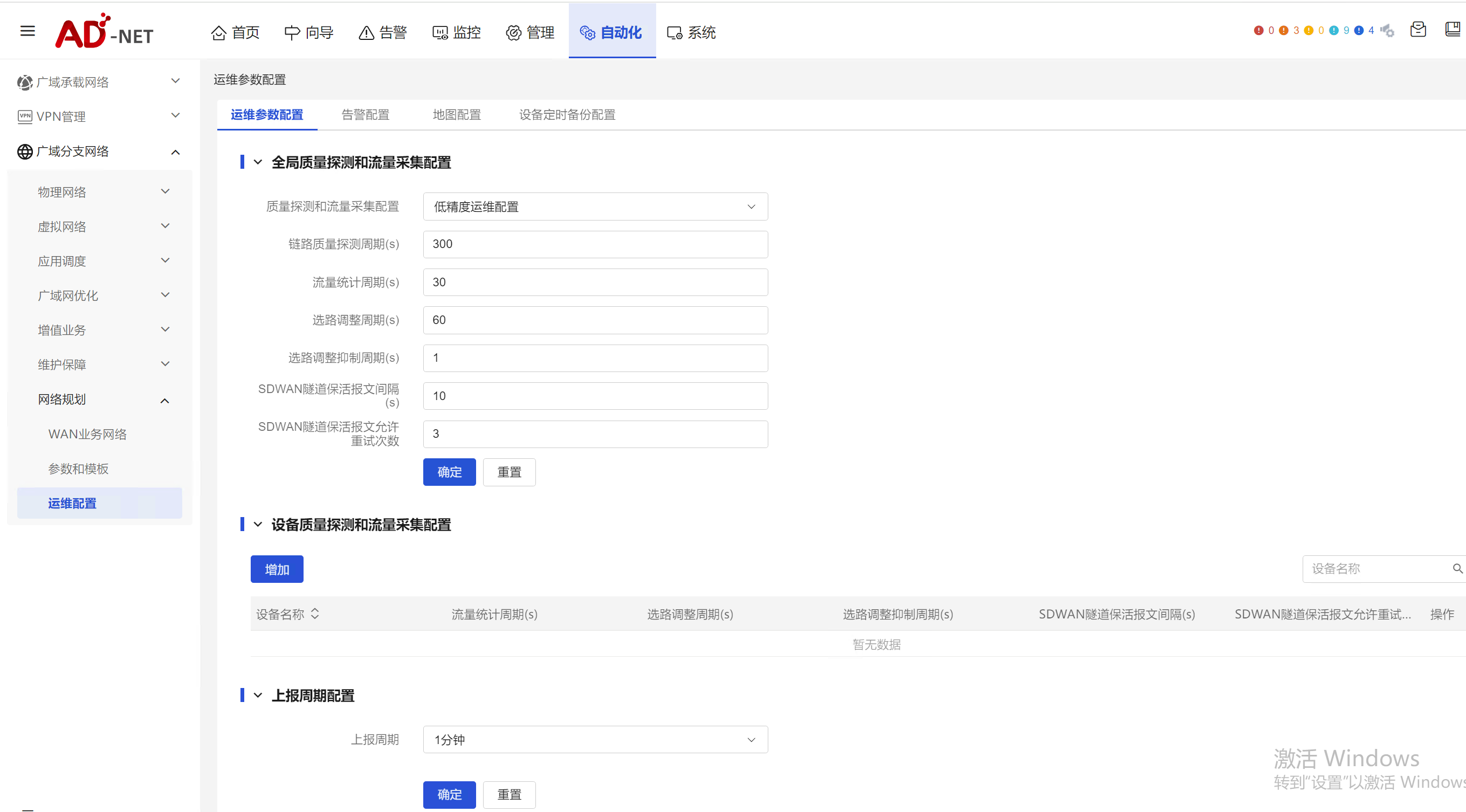This screenshot has height=812, width=1466.
Task: Open the mail inbox icon in header
Action: coord(1417,30)
